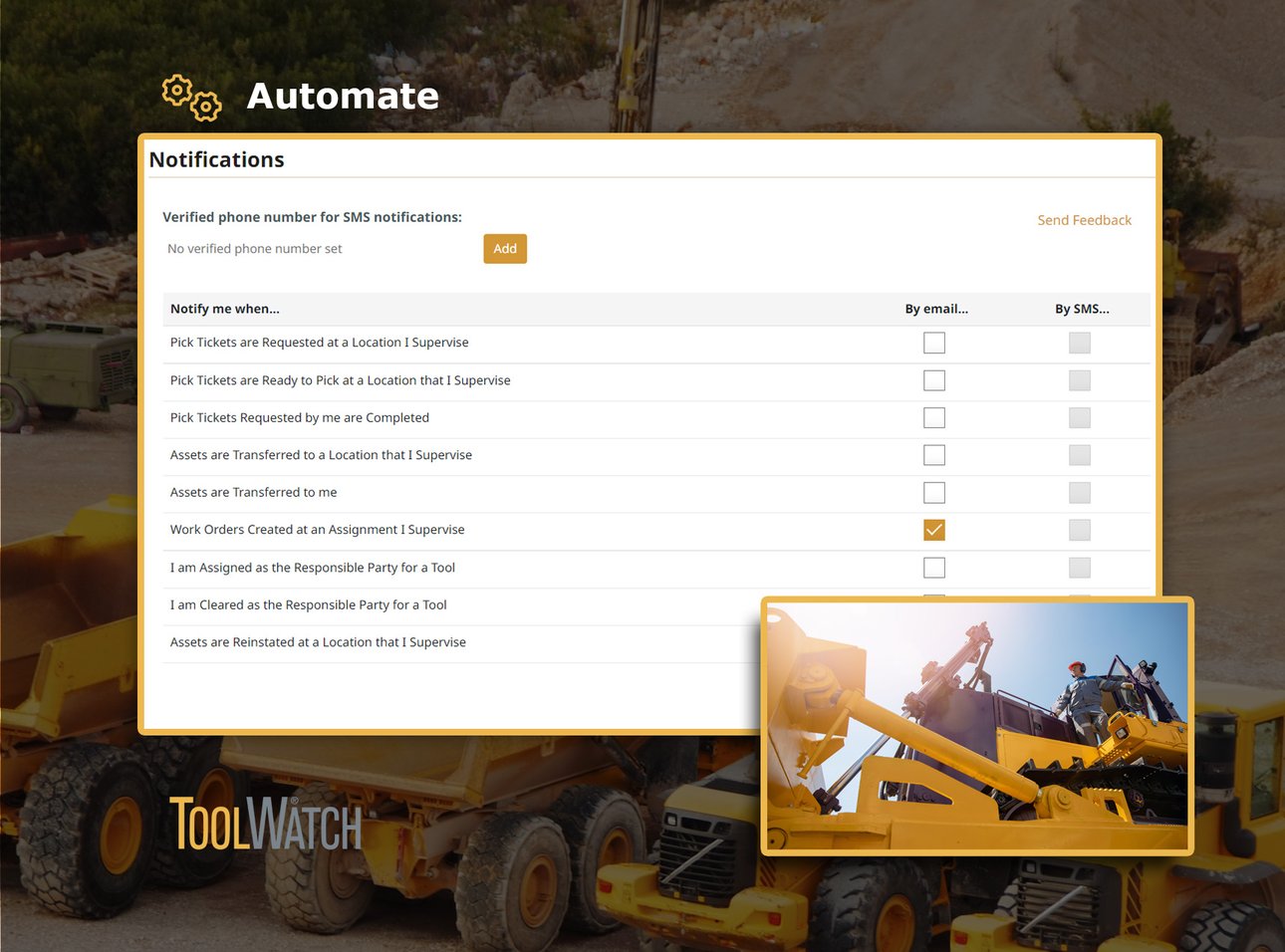Click the gears icon beside Automate

[190, 97]
